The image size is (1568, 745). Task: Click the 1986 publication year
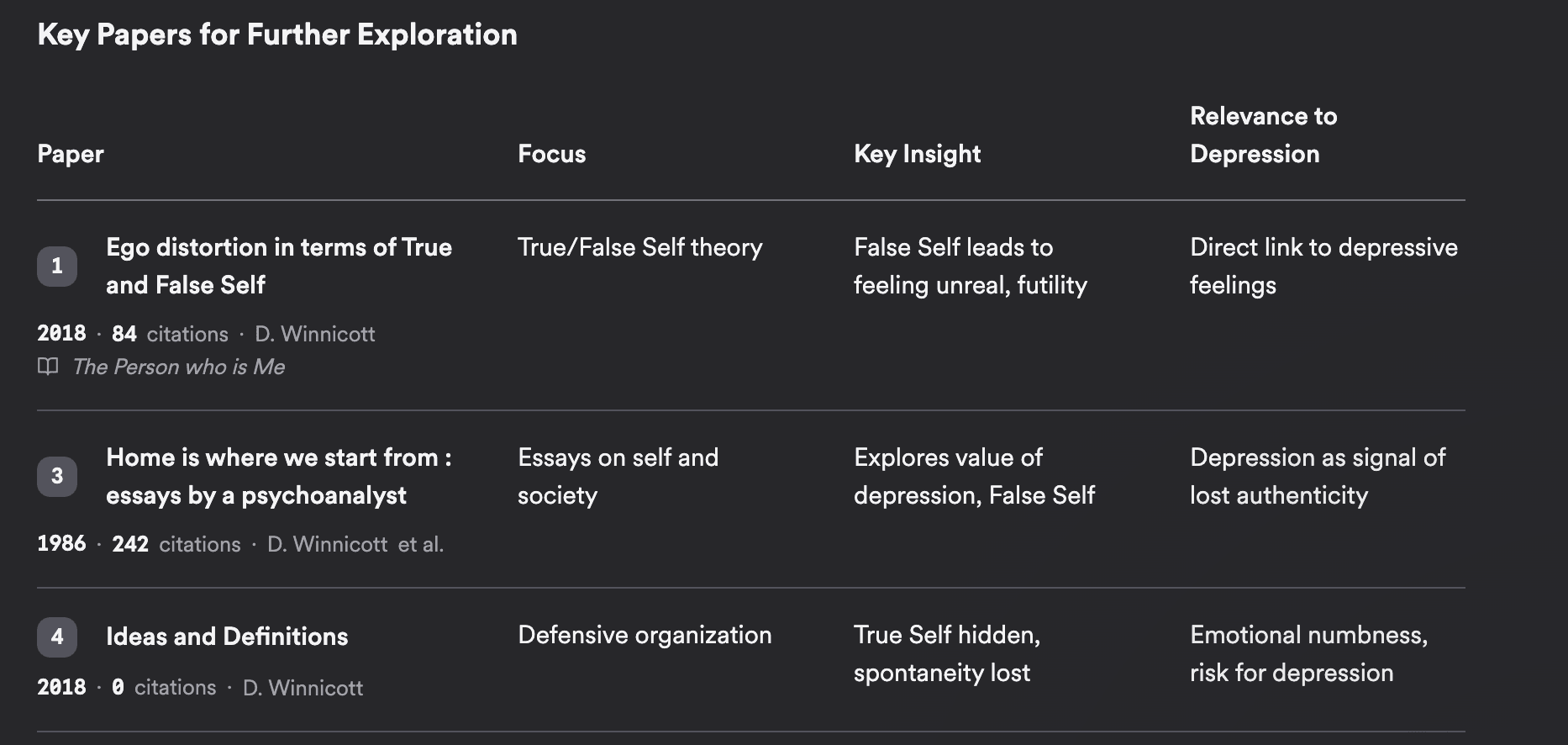click(61, 544)
